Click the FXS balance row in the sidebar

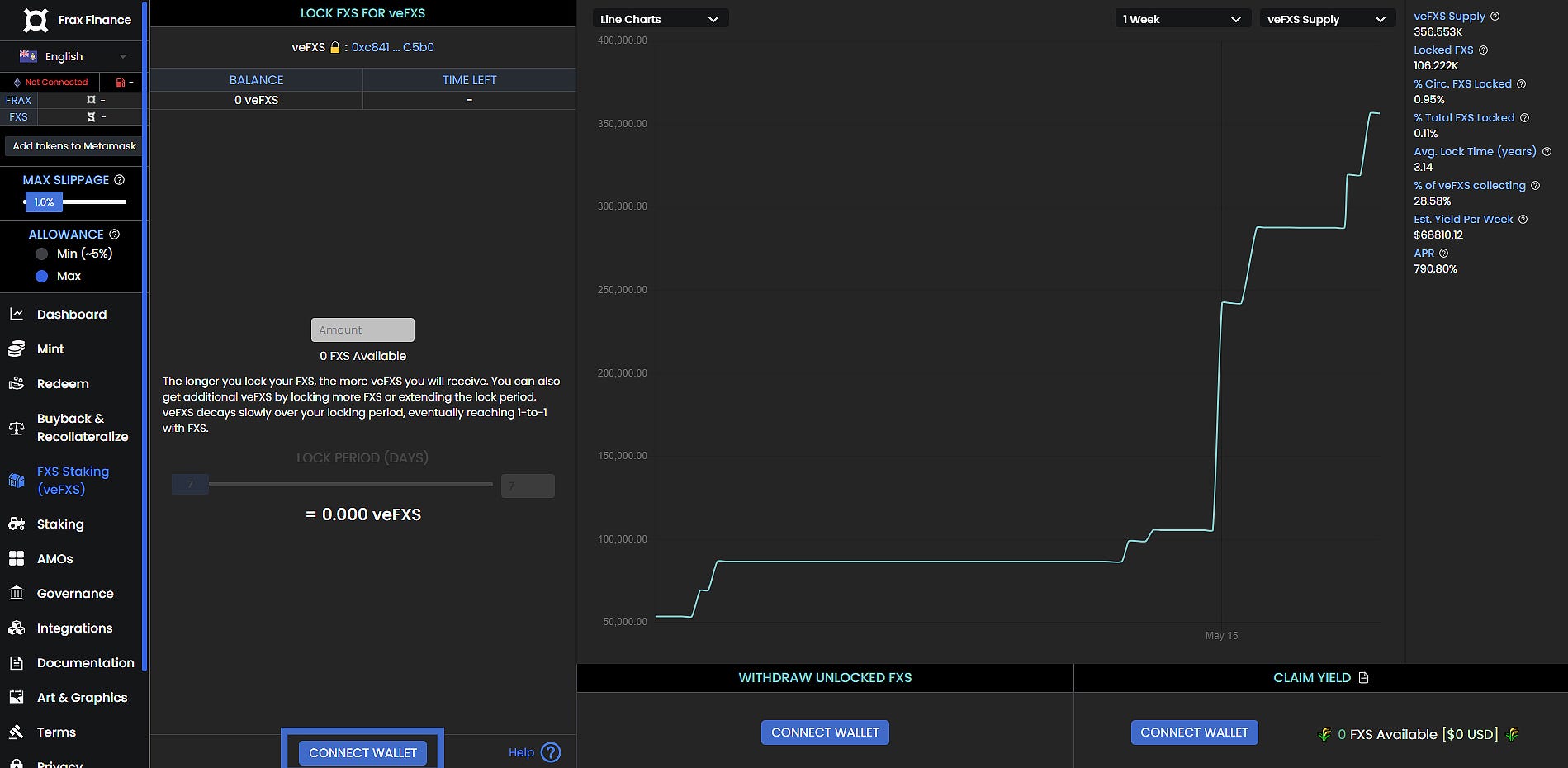click(71, 117)
